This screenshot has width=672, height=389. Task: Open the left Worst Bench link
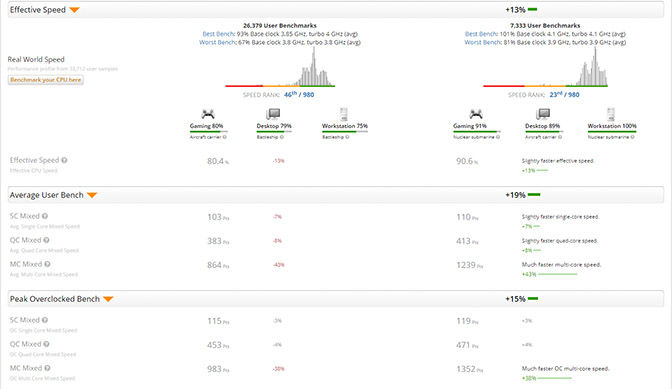pyautogui.click(x=217, y=42)
